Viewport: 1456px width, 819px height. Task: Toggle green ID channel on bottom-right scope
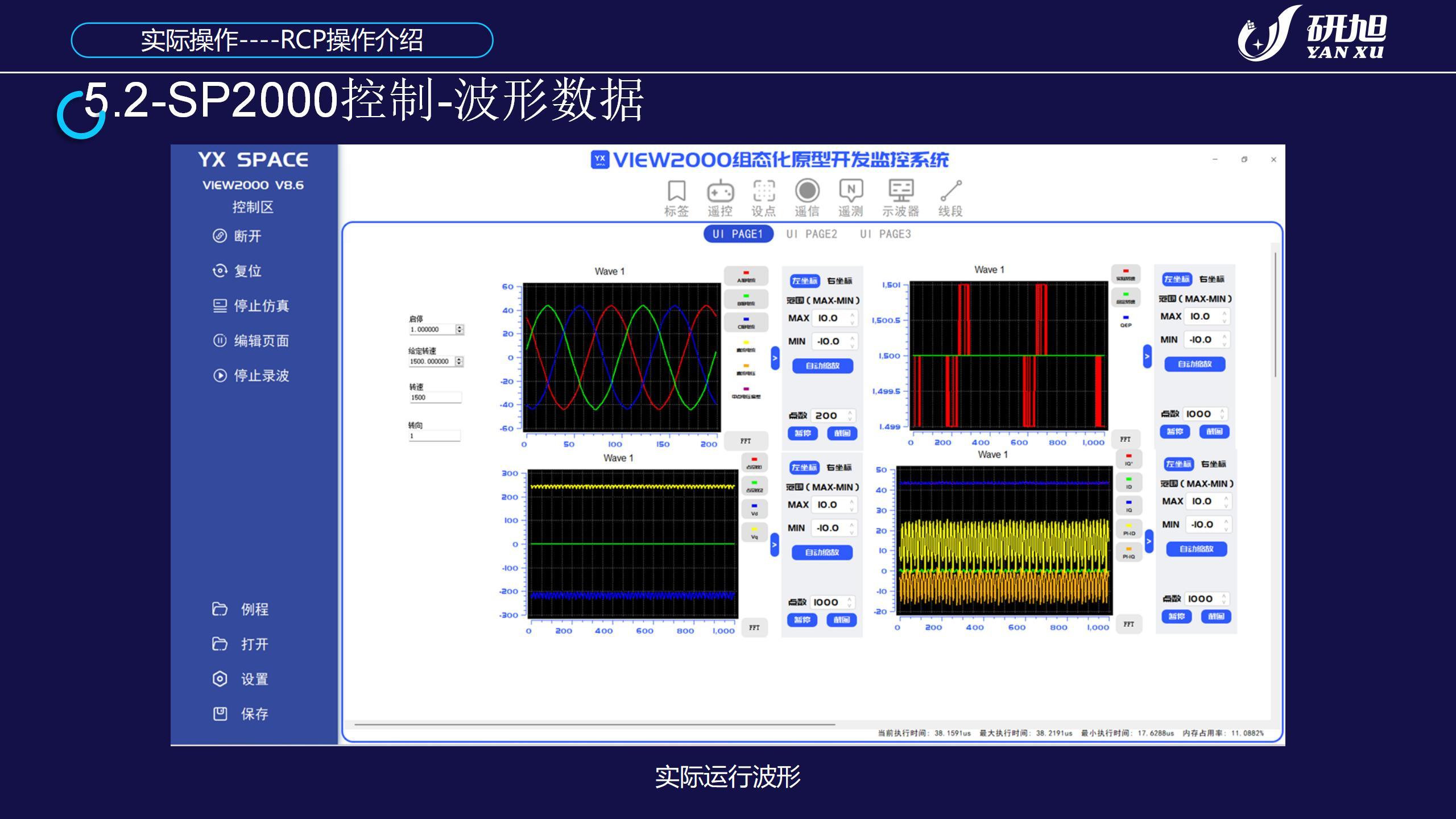pos(1129,483)
